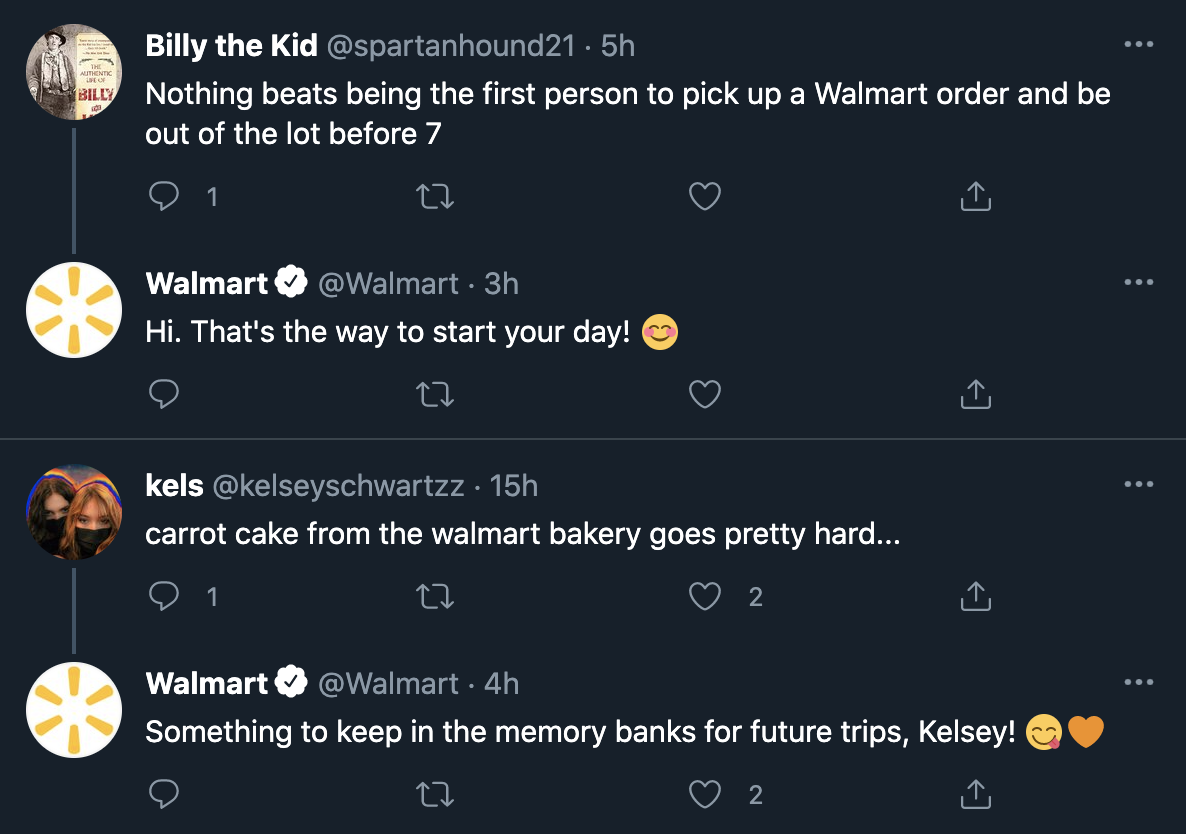Open more options on Walmart's 3h reply

pos(1139,283)
